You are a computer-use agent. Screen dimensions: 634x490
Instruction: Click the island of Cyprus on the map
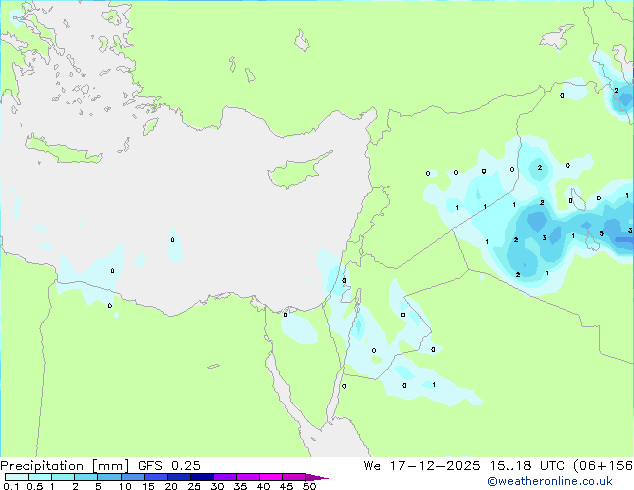pos(297,172)
